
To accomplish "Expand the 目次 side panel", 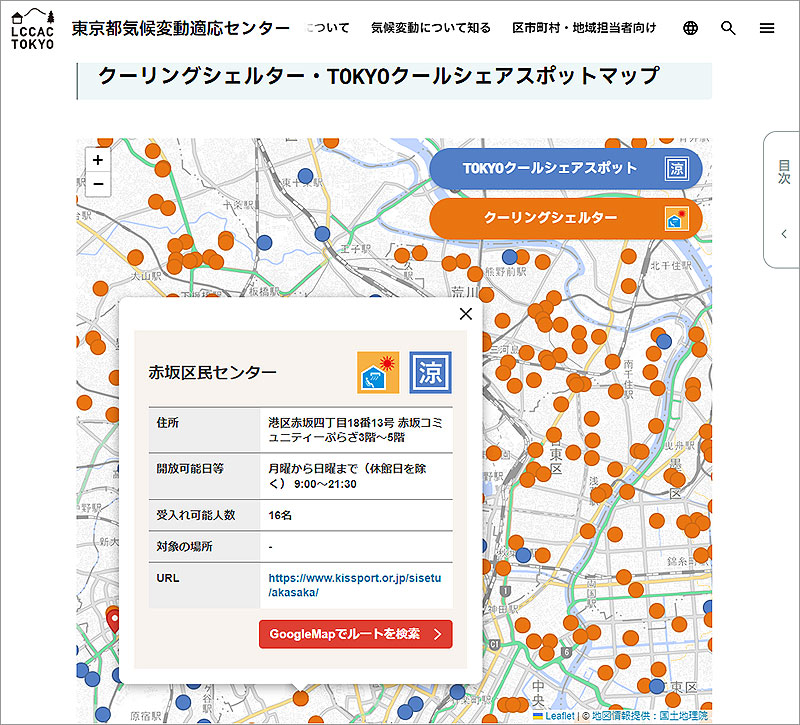I will click(784, 172).
